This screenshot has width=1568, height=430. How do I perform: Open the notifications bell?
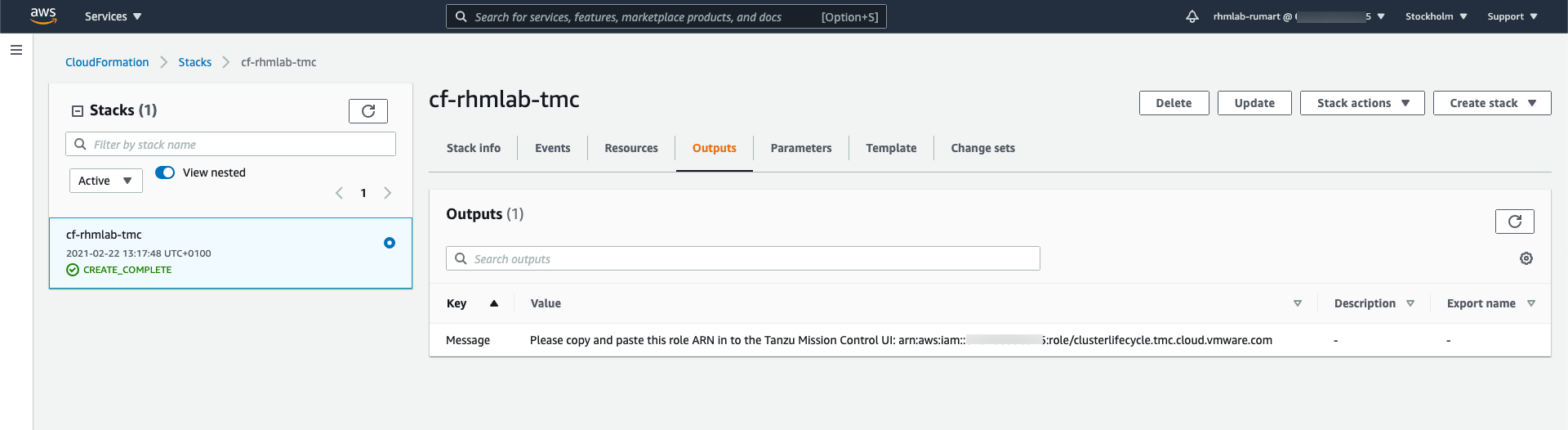[x=1192, y=16]
